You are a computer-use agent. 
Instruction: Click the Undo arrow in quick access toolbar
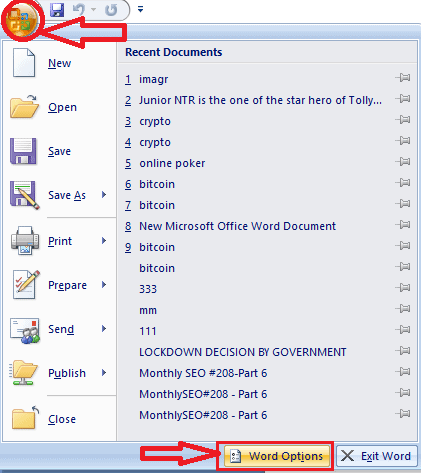coord(79,10)
